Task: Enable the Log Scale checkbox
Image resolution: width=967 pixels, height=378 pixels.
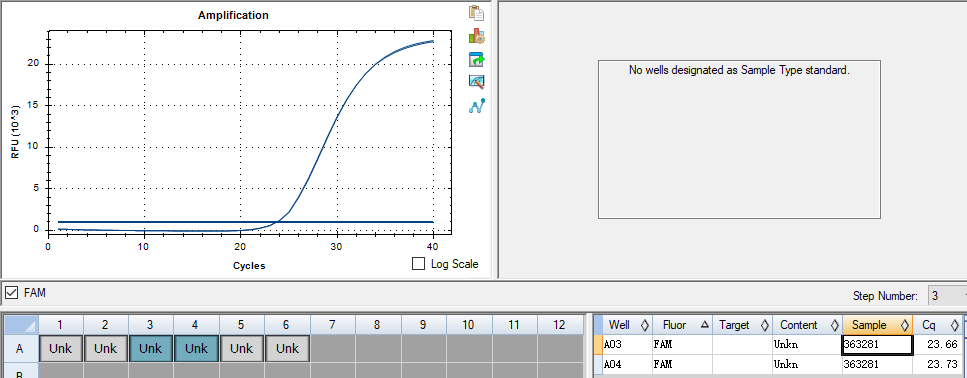Action: 419,264
